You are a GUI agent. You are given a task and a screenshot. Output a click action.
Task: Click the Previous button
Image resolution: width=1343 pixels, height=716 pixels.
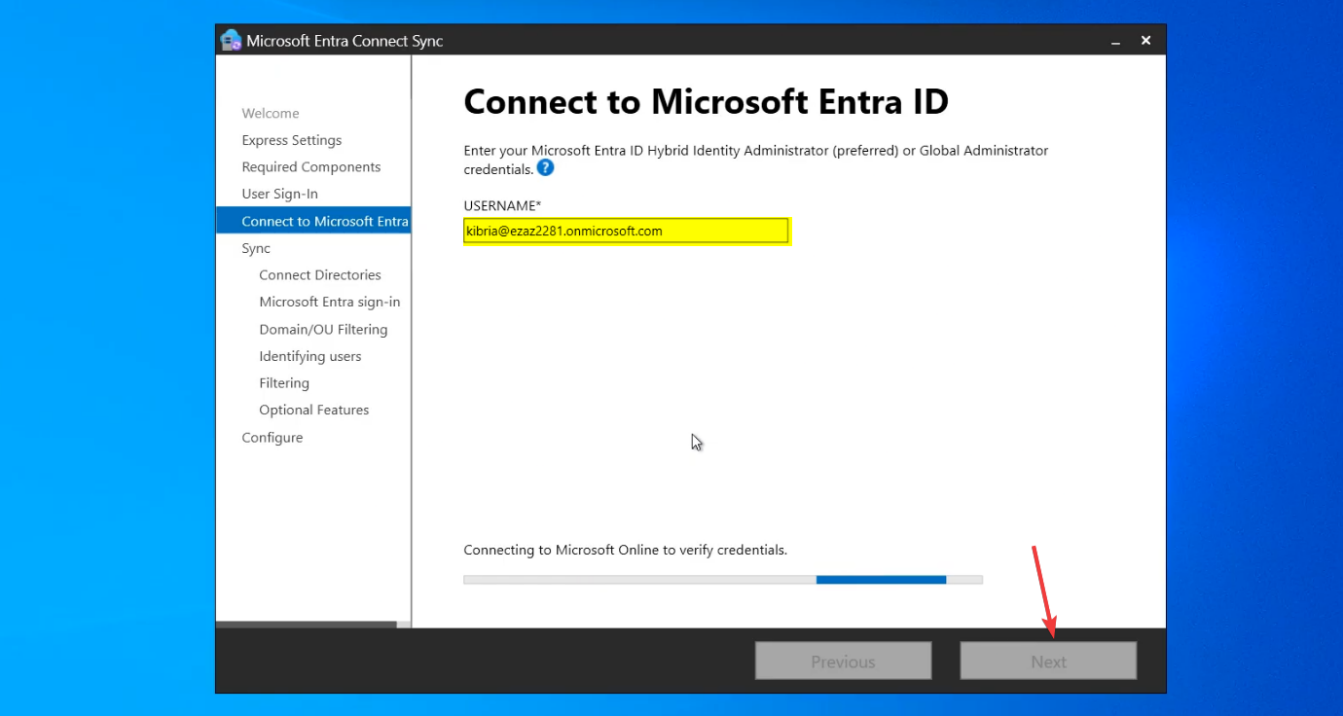(843, 661)
